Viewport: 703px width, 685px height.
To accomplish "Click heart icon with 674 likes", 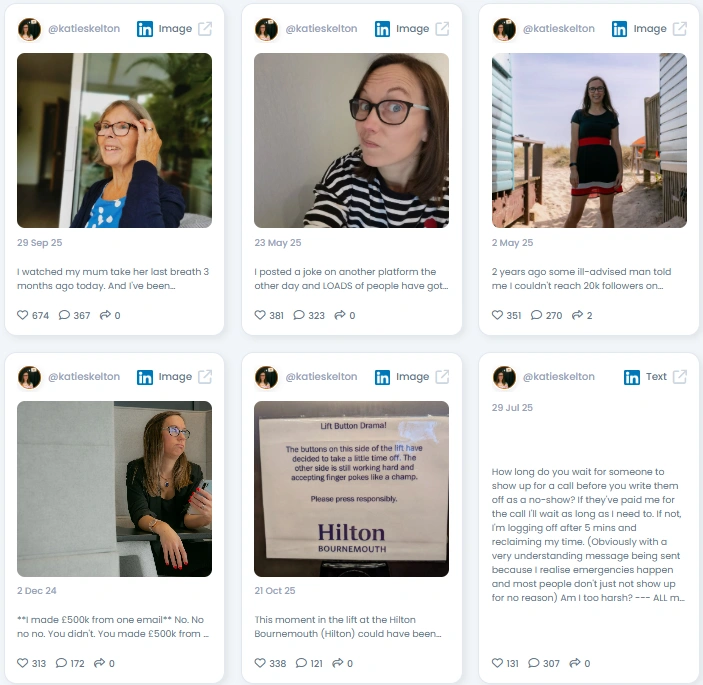I will tap(22, 315).
